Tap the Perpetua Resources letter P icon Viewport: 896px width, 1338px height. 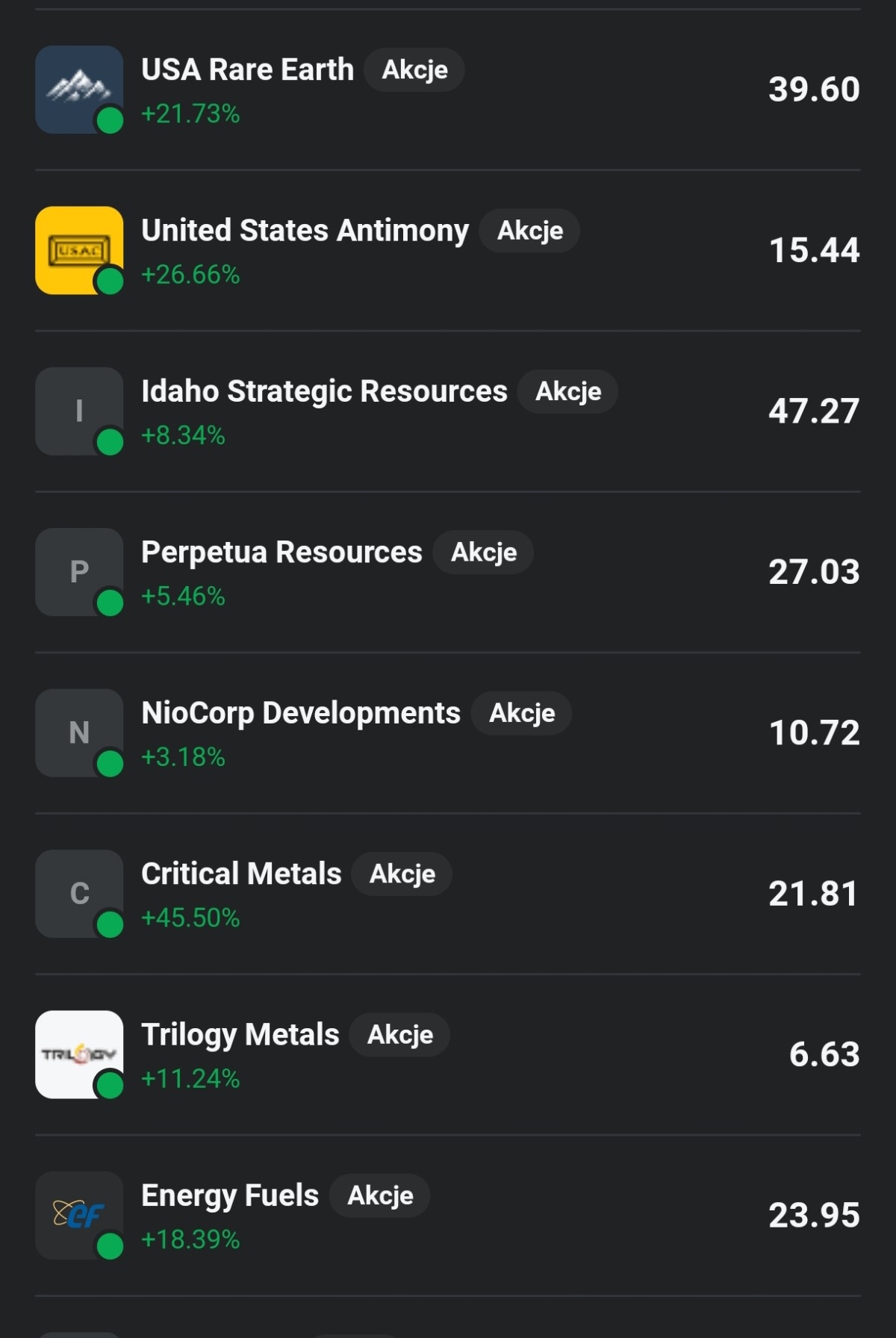click(x=79, y=572)
